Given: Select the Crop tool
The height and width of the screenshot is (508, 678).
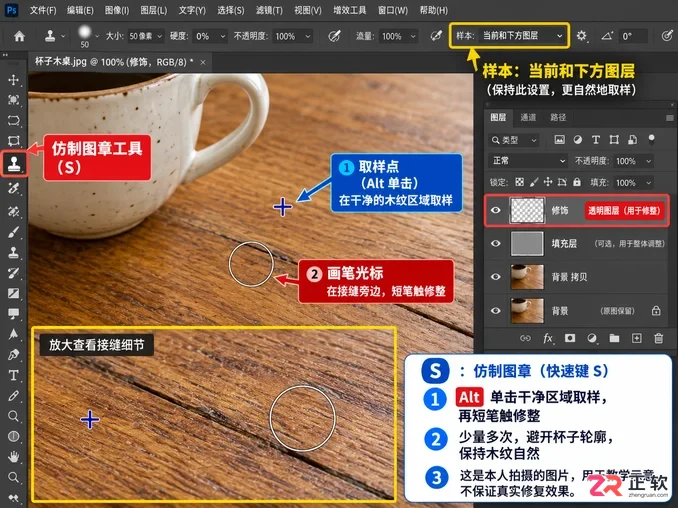Looking at the screenshot, I should [13, 141].
